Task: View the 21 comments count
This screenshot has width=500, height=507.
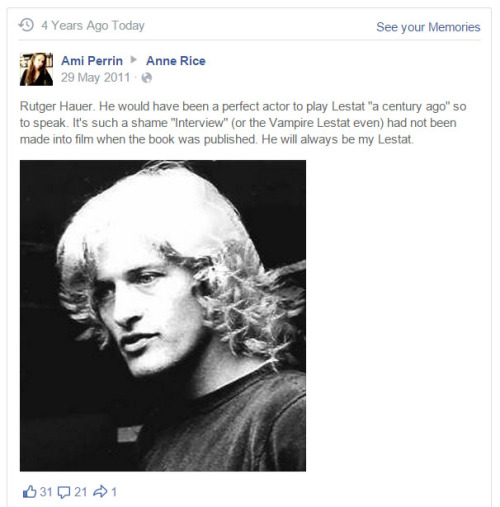Action: pyautogui.click(x=81, y=492)
